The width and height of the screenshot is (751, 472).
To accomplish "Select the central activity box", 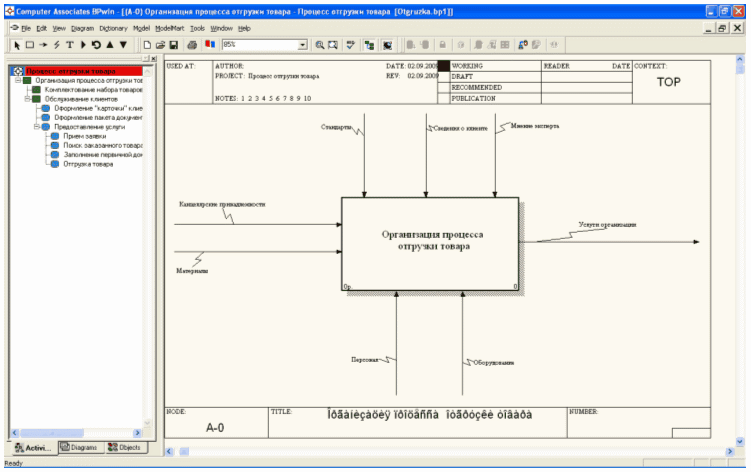I will tap(430, 244).
